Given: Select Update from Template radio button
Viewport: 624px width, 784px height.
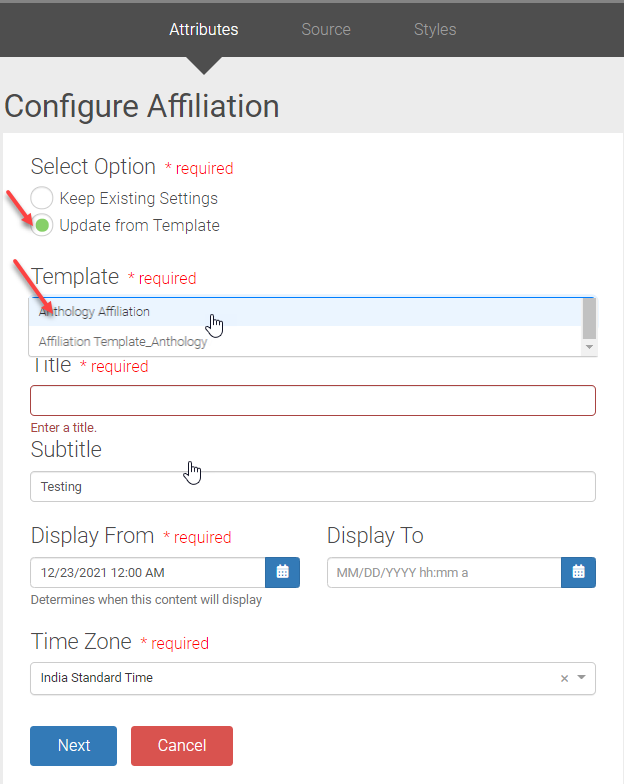Looking at the screenshot, I should tap(42, 225).
